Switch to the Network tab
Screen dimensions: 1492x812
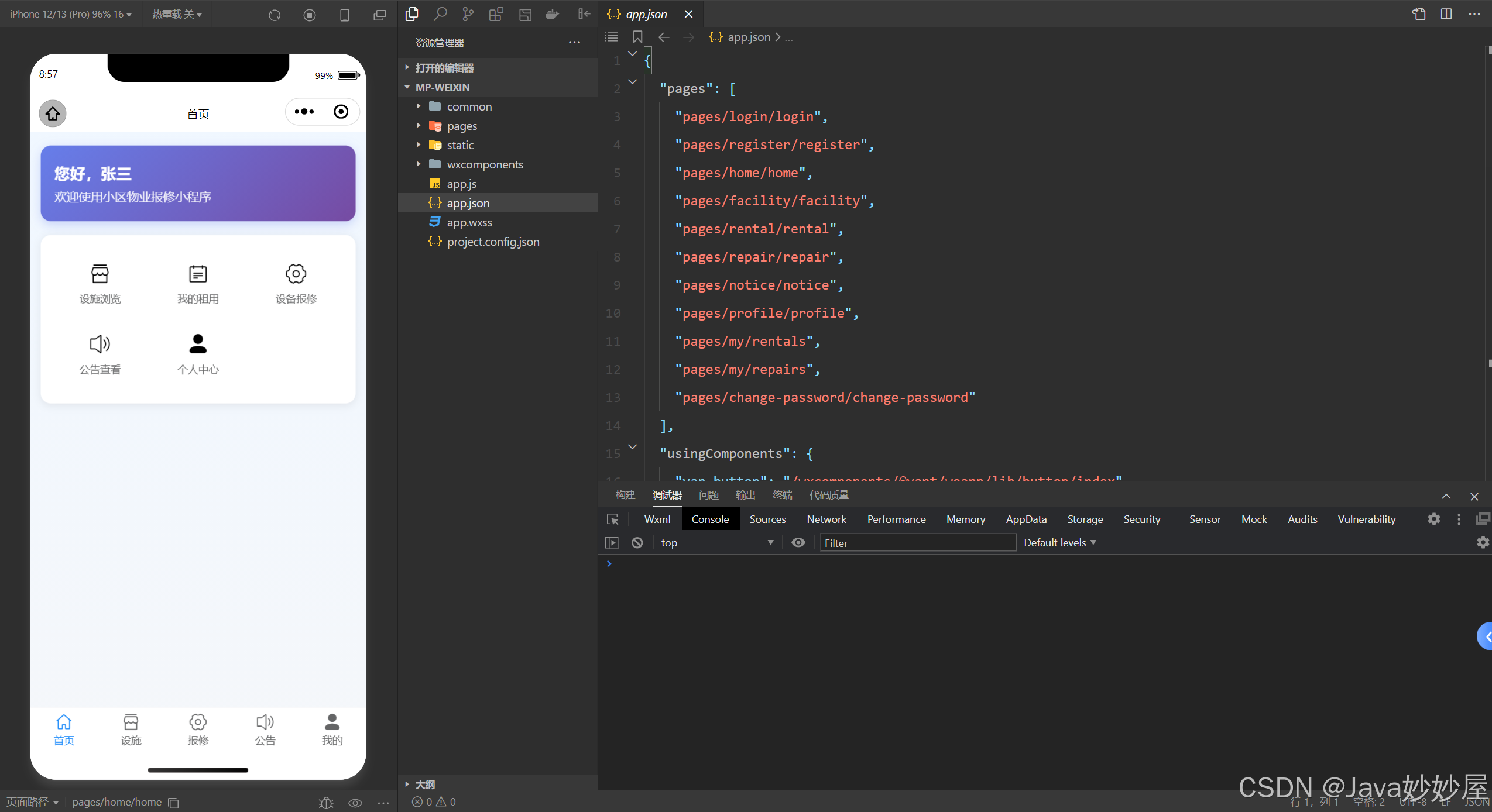(826, 519)
